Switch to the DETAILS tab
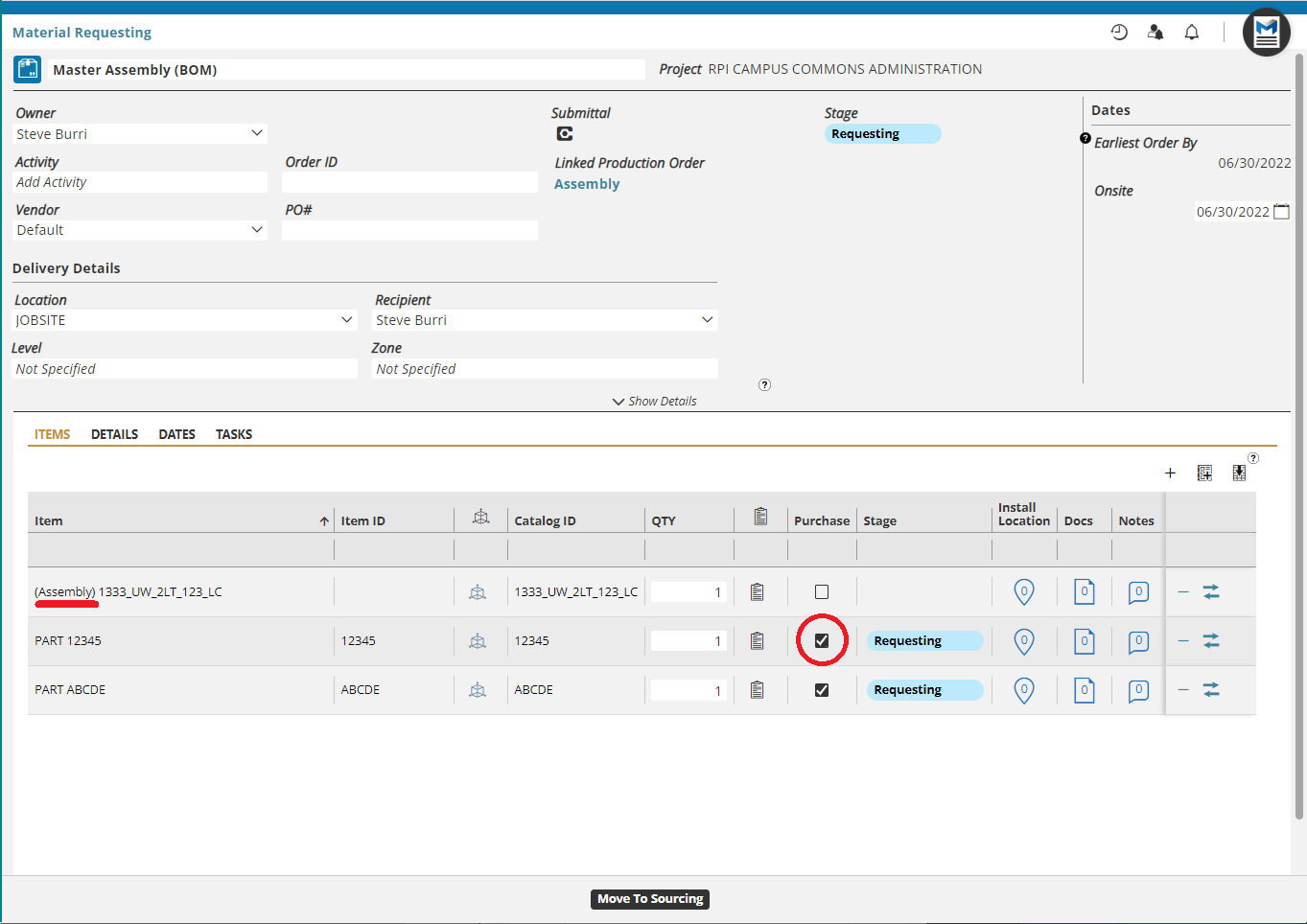The height and width of the screenshot is (924, 1307). (x=114, y=434)
